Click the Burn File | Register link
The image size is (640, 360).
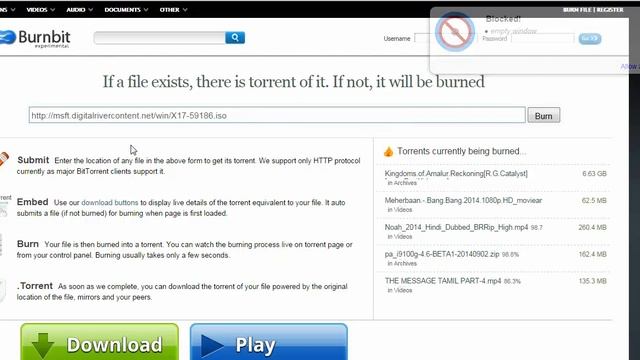pos(593,9)
